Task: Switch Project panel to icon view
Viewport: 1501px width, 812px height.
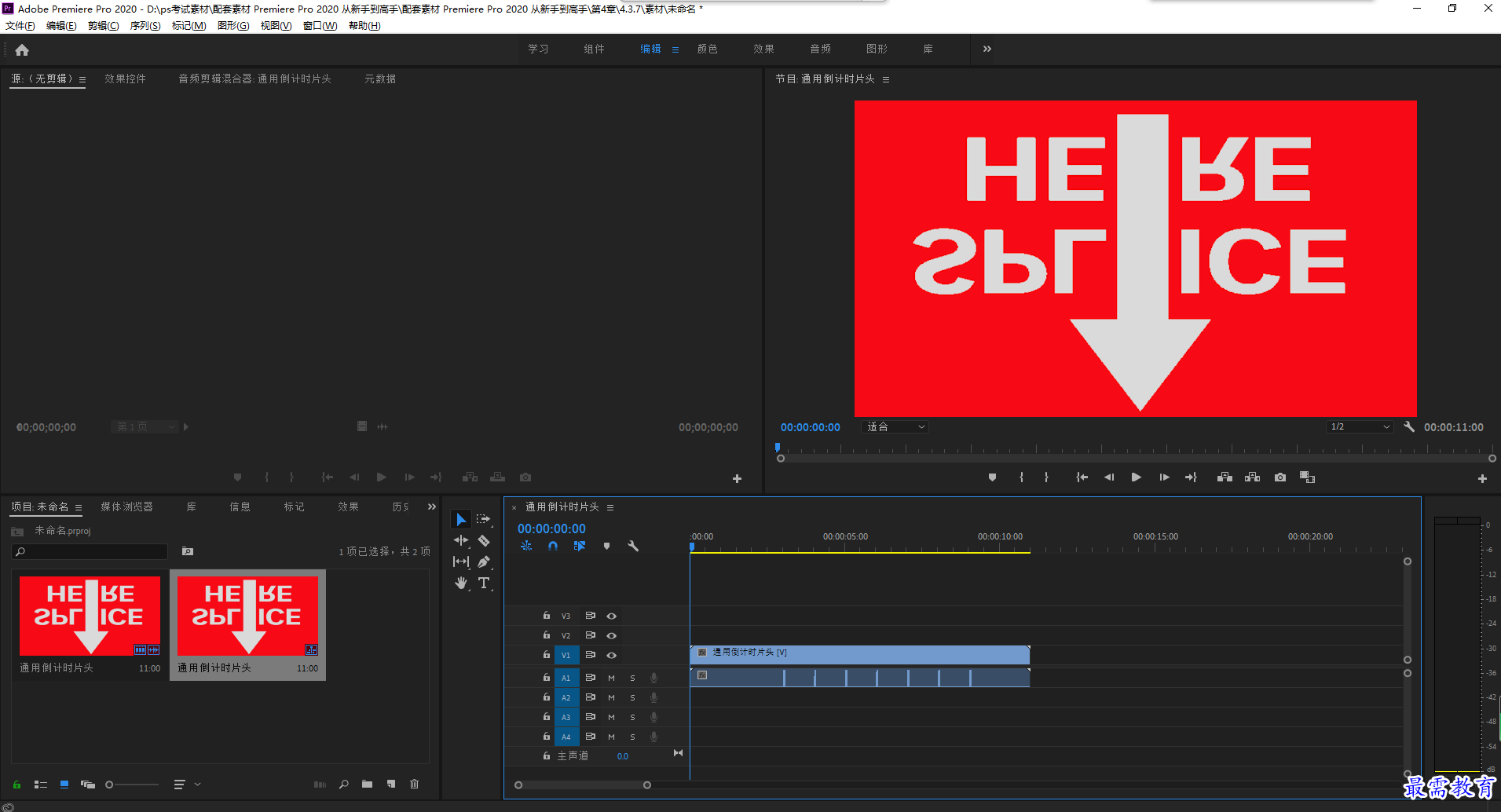Action: 64,785
